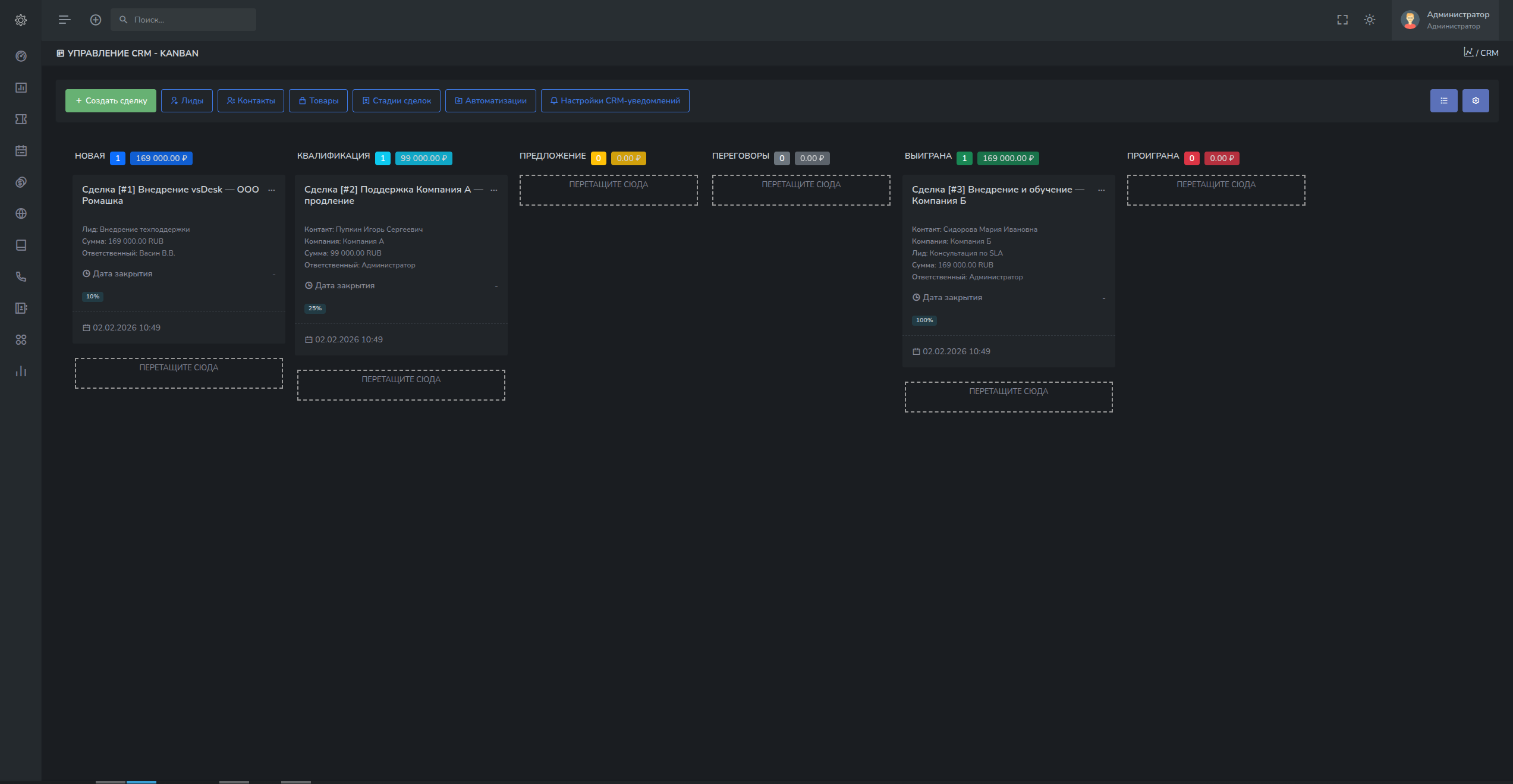
Task: Open the Автоматизации page
Action: pyautogui.click(x=490, y=101)
